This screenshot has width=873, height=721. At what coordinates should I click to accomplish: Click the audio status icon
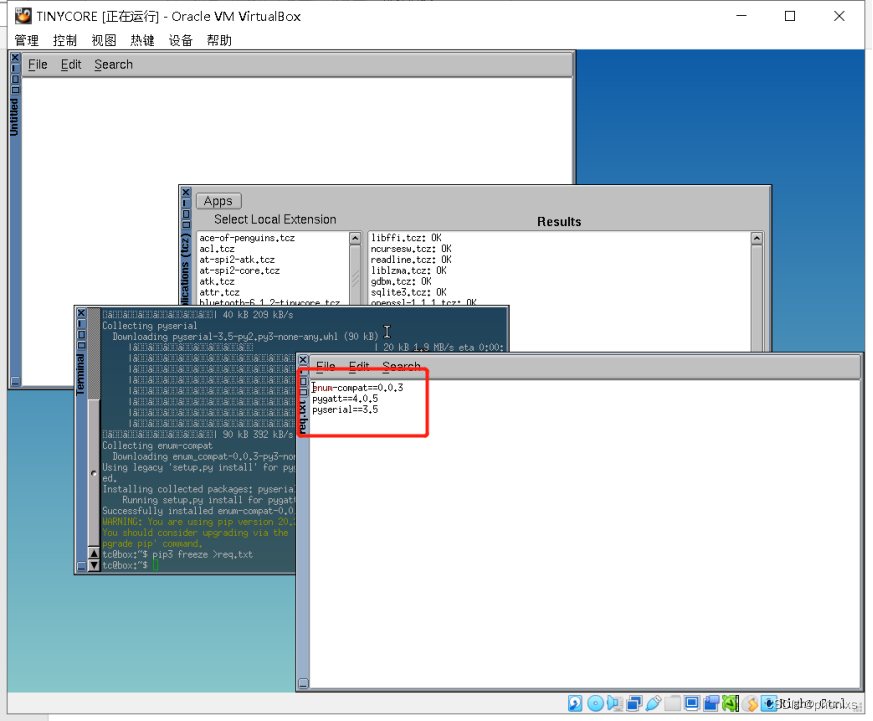(614, 703)
